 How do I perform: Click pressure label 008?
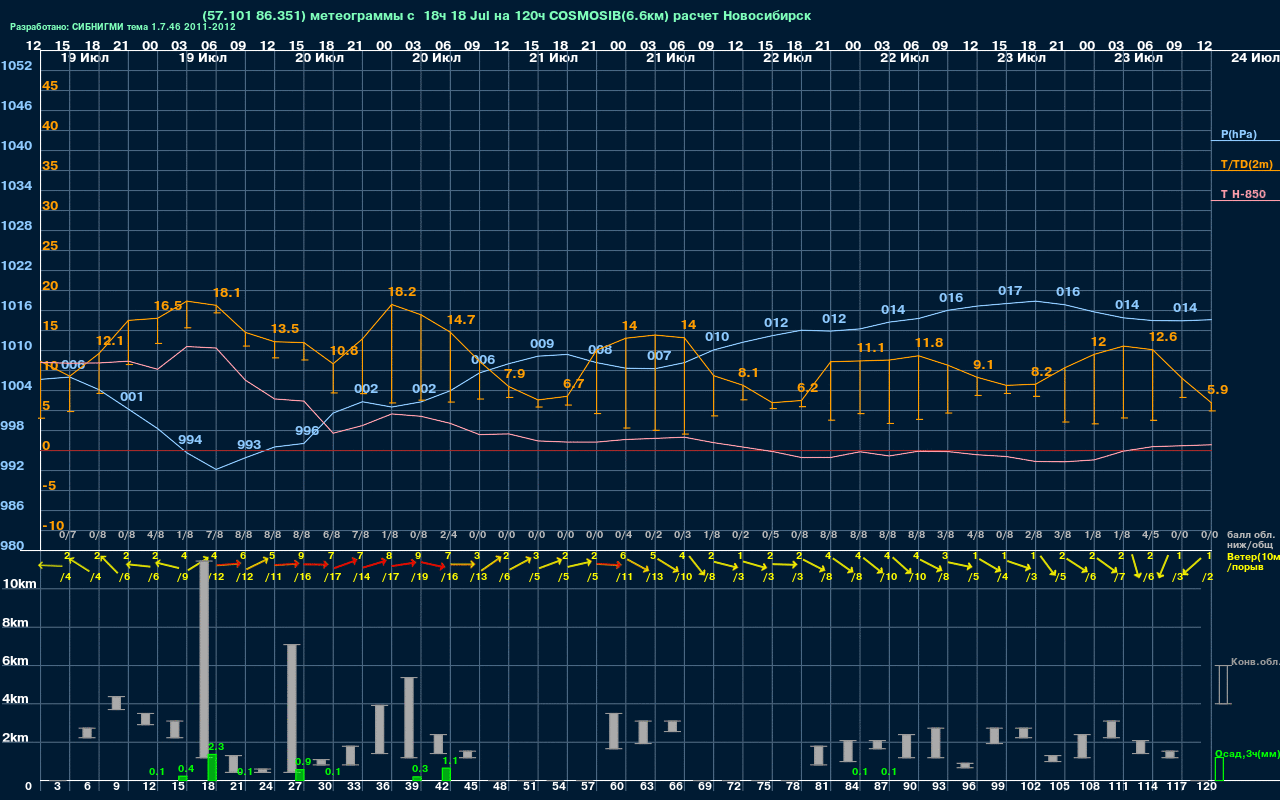click(x=600, y=350)
